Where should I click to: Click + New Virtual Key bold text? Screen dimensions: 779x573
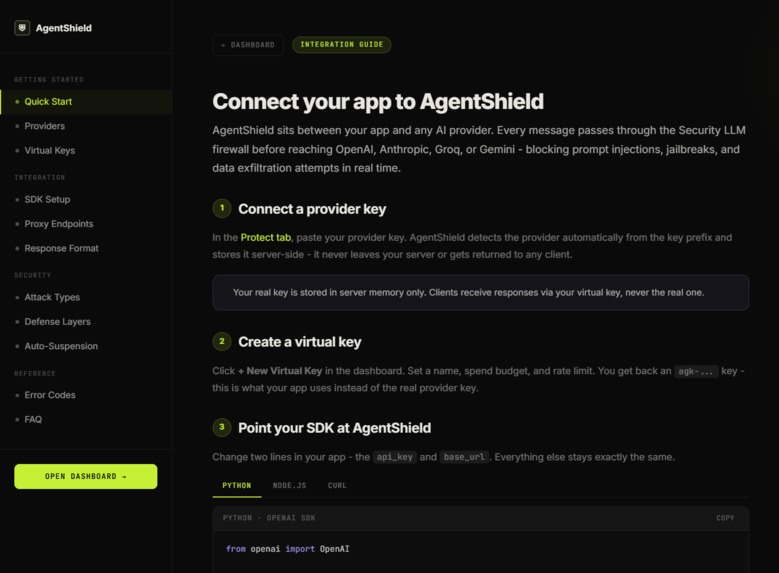(x=280, y=371)
